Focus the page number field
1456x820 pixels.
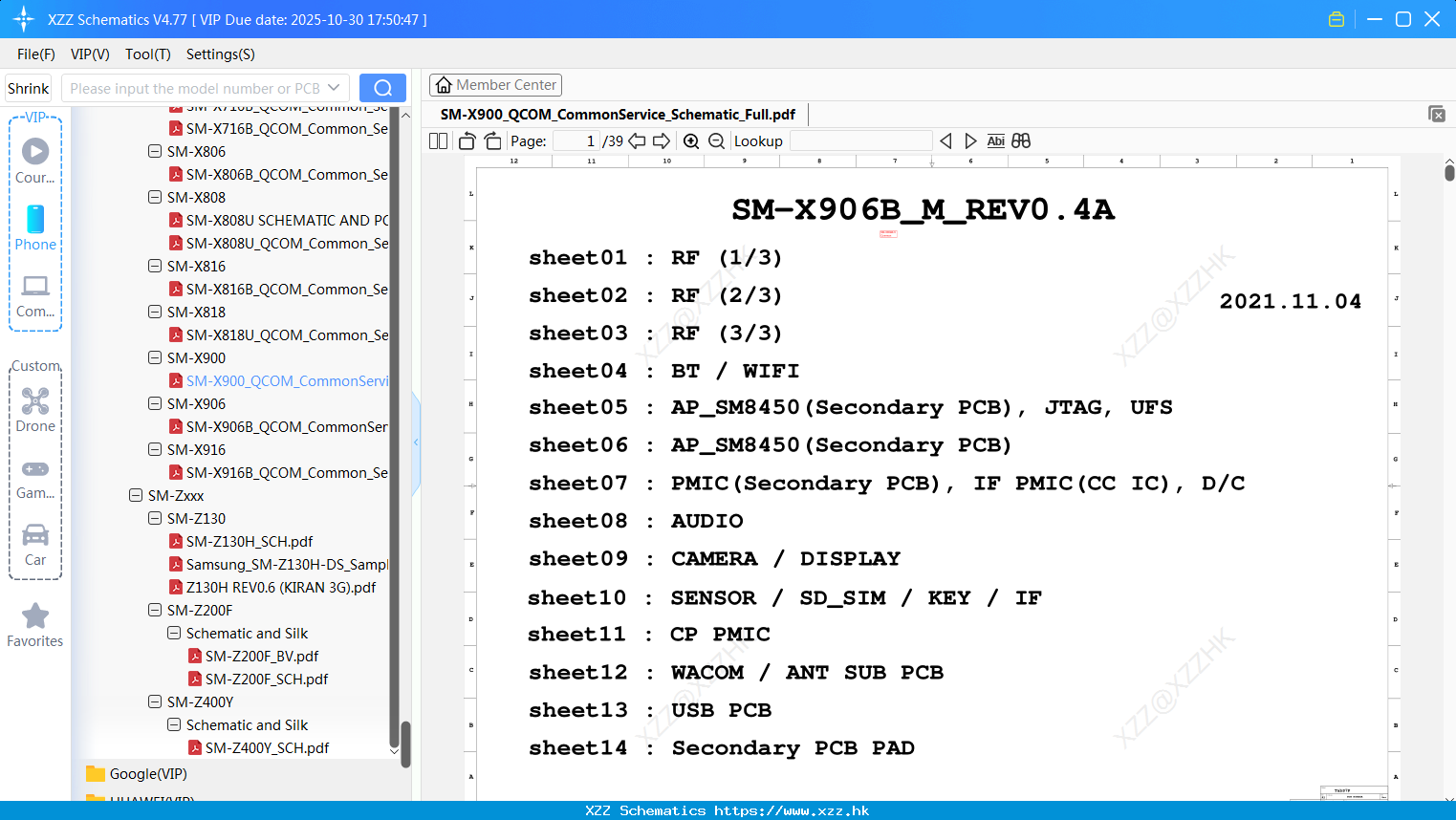[x=576, y=141]
